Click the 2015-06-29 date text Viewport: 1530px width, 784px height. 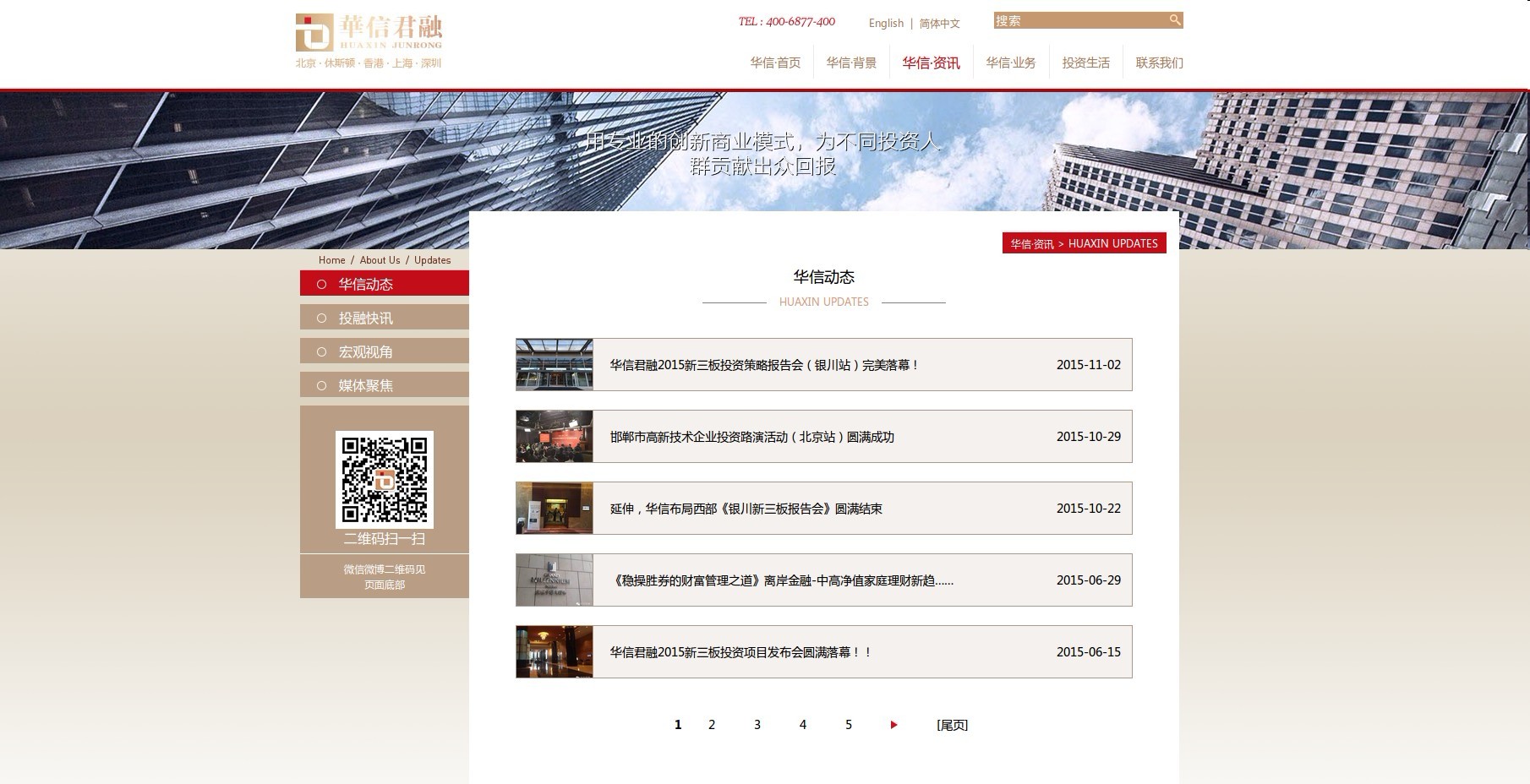pos(1089,580)
